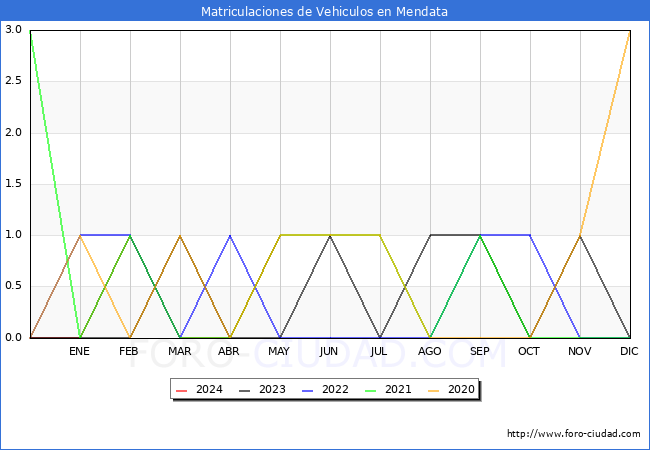650x450 pixels.
Task: Click the 2024 legend entry
Action: [199, 390]
